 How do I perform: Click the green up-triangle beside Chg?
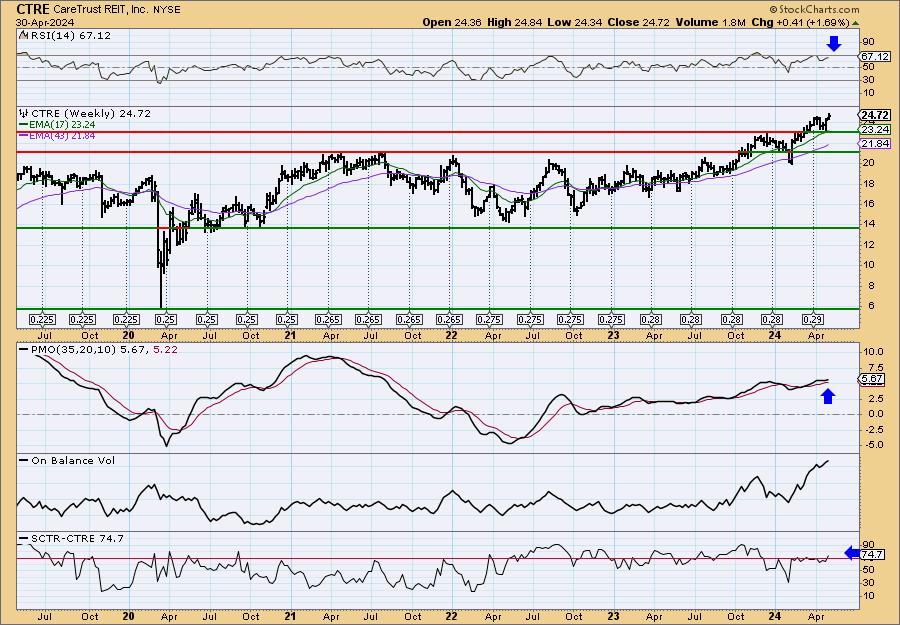click(856, 23)
